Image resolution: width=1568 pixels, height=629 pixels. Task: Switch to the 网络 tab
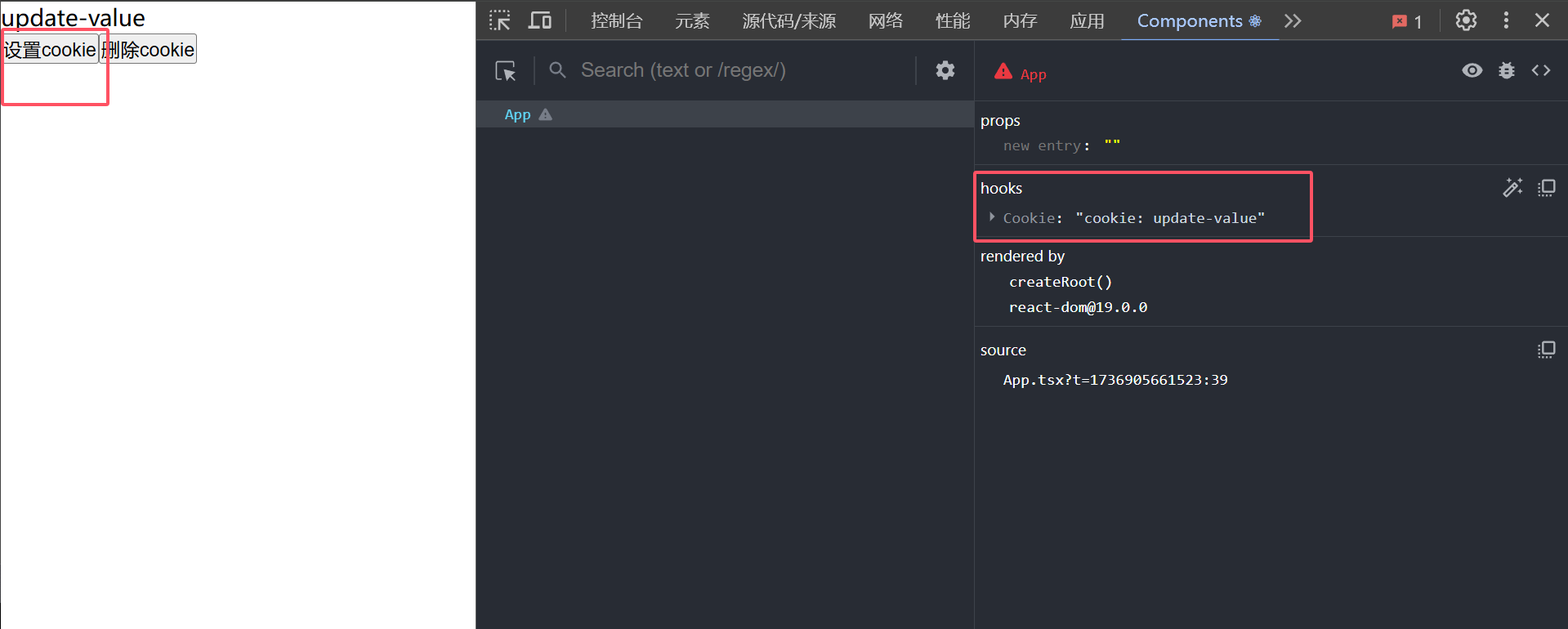click(x=886, y=20)
